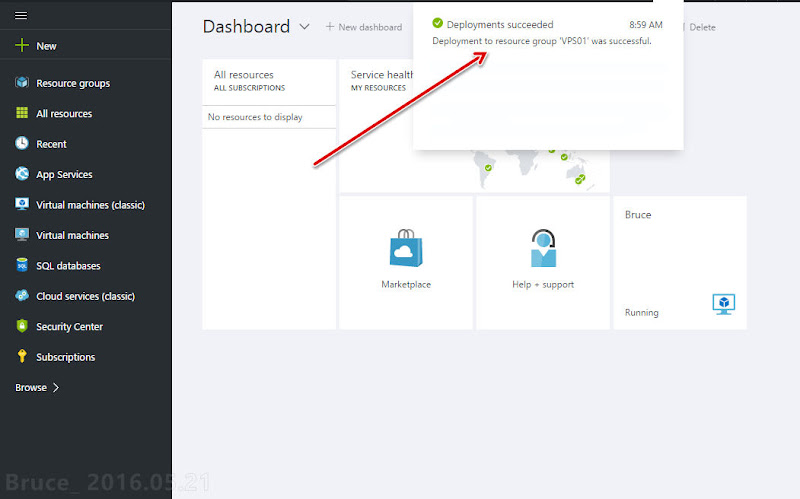The width and height of the screenshot is (800, 499).
Task: Click 'MY RESOURCES' subtitle text
Action: tap(379, 88)
